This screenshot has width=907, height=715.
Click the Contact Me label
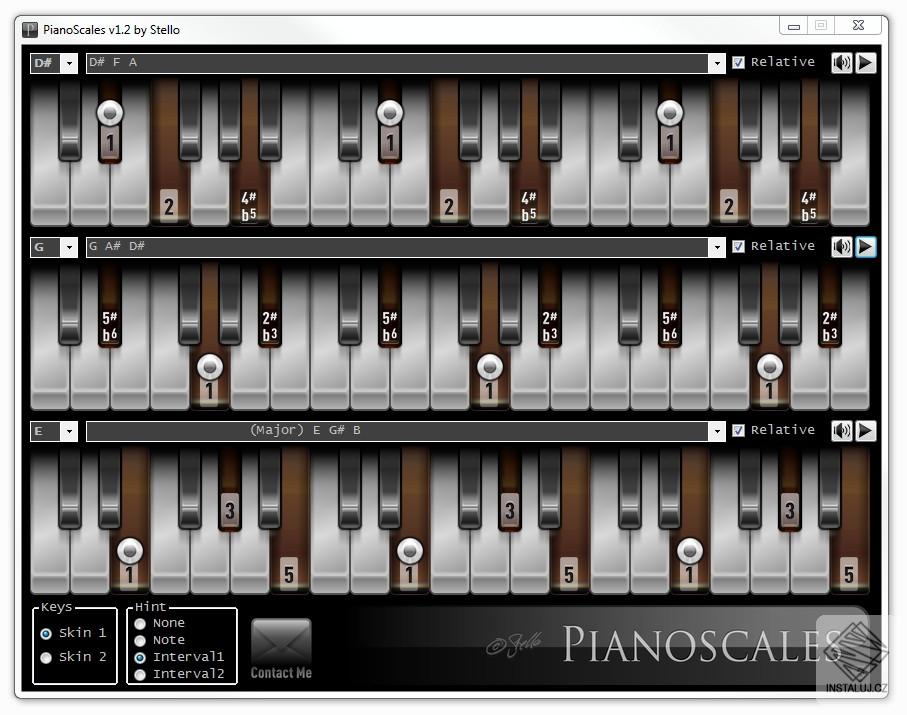281,673
